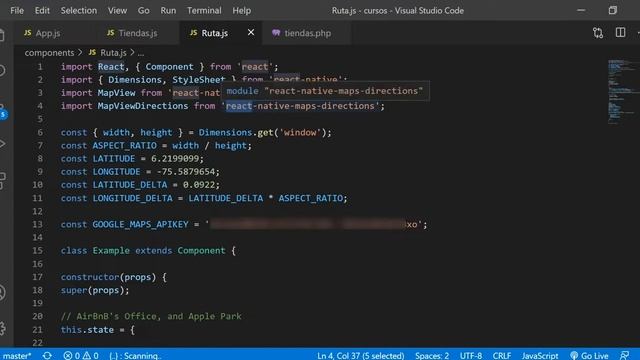Change indentation via Spaces: 2
The image size is (640, 360).
click(432, 356)
